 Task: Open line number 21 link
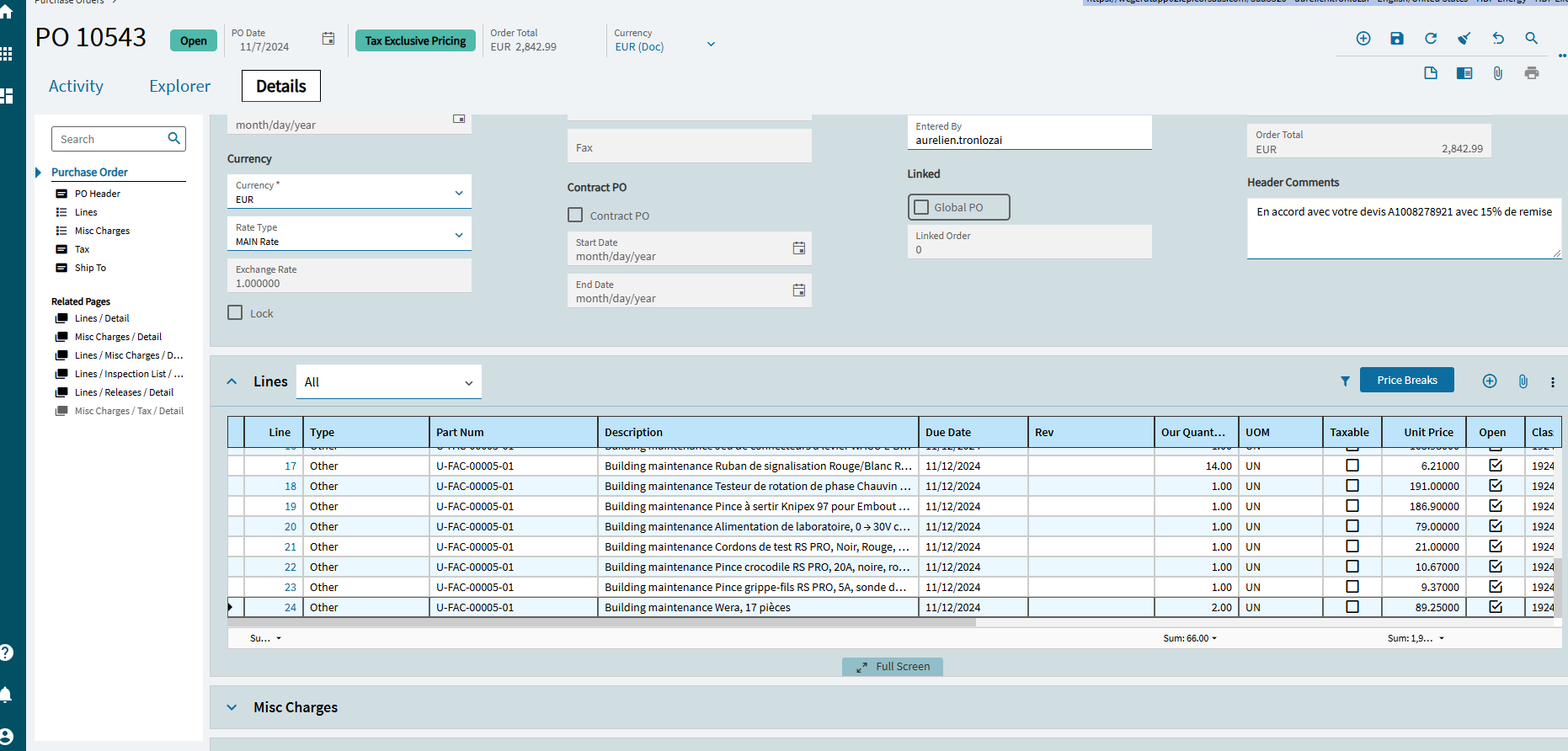click(291, 546)
